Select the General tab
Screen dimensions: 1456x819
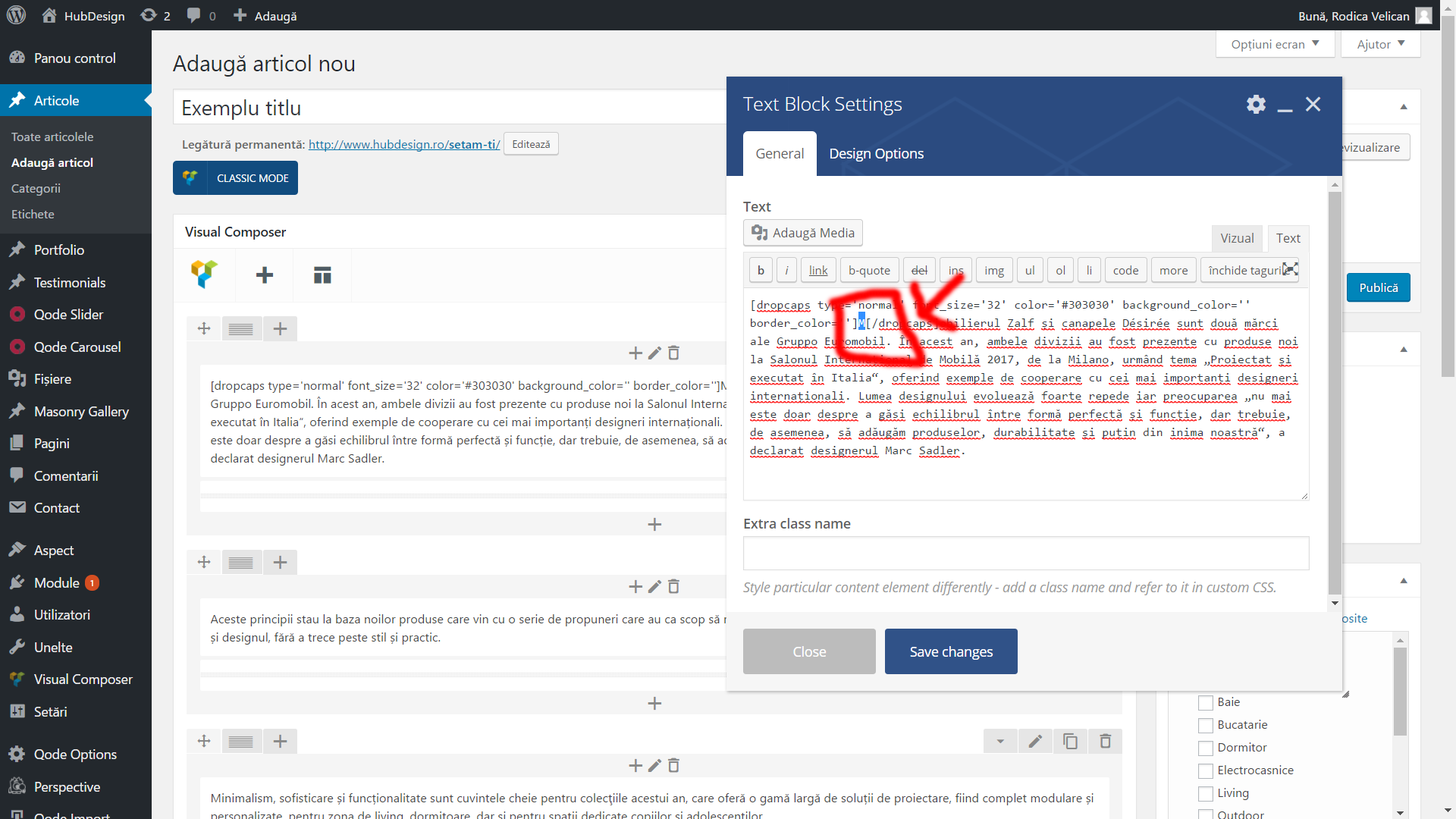[780, 153]
